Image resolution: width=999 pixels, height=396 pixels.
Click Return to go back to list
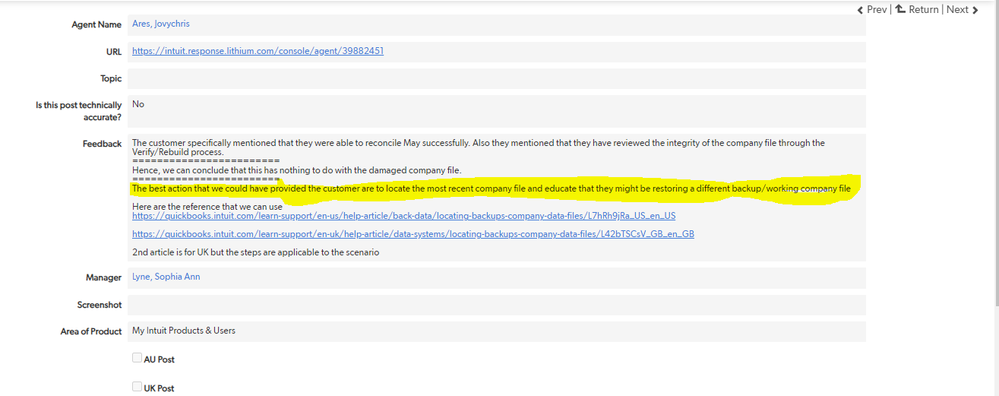(x=923, y=10)
